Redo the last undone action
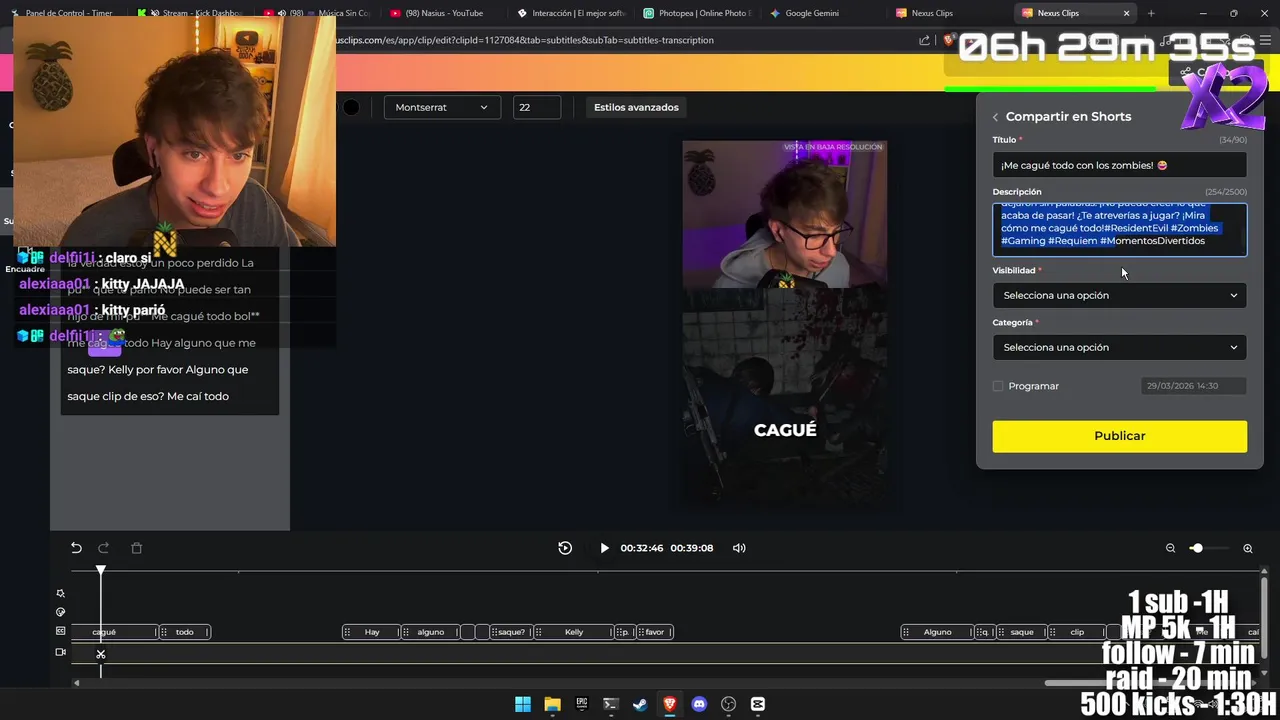Image resolution: width=1280 pixels, height=720 pixels. point(103,548)
